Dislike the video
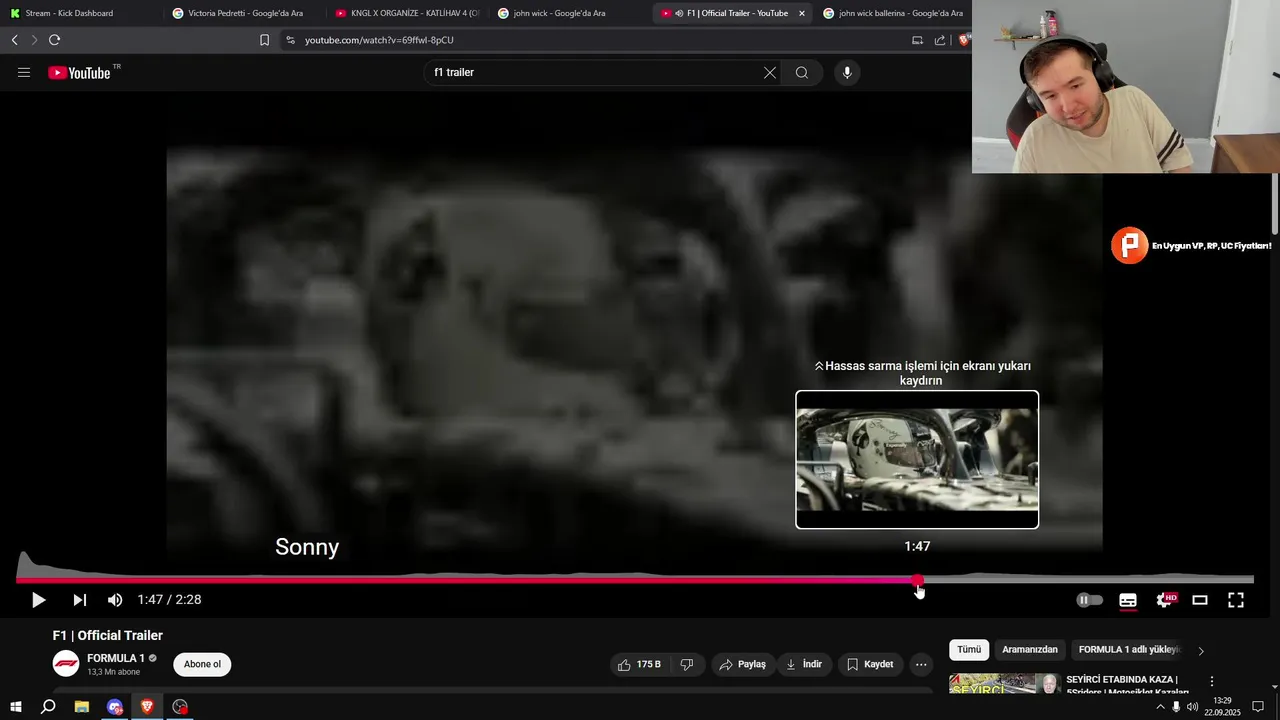This screenshot has width=1280, height=720. click(687, 664)
